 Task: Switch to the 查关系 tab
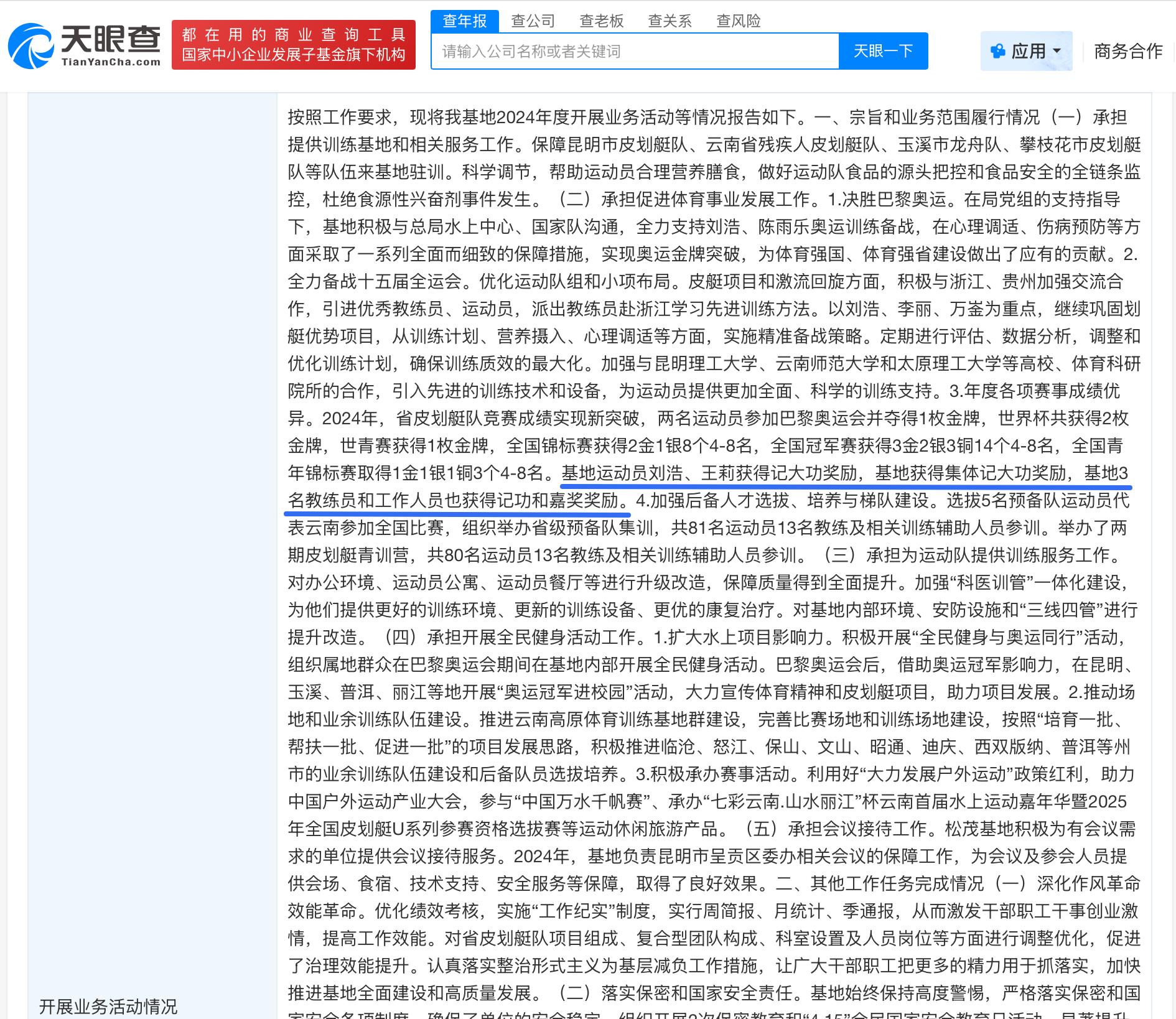coord(670,21)
